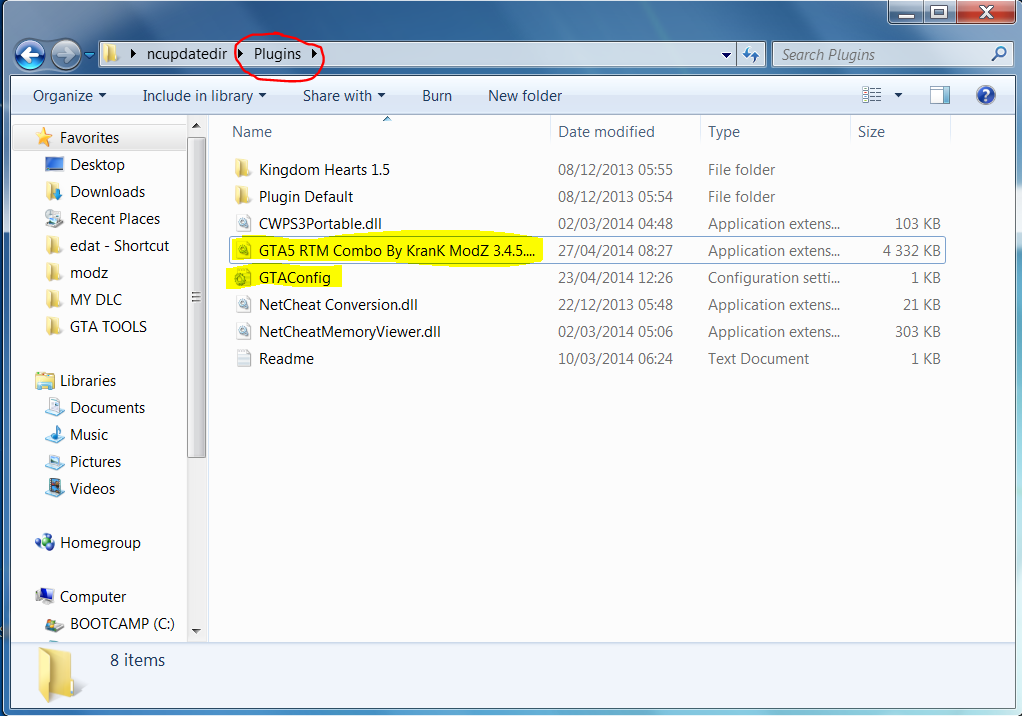This screenshot has width=1022, height=716.
Task: Open Downloads in the Favorites list
Action: click(x=108, y=192)
